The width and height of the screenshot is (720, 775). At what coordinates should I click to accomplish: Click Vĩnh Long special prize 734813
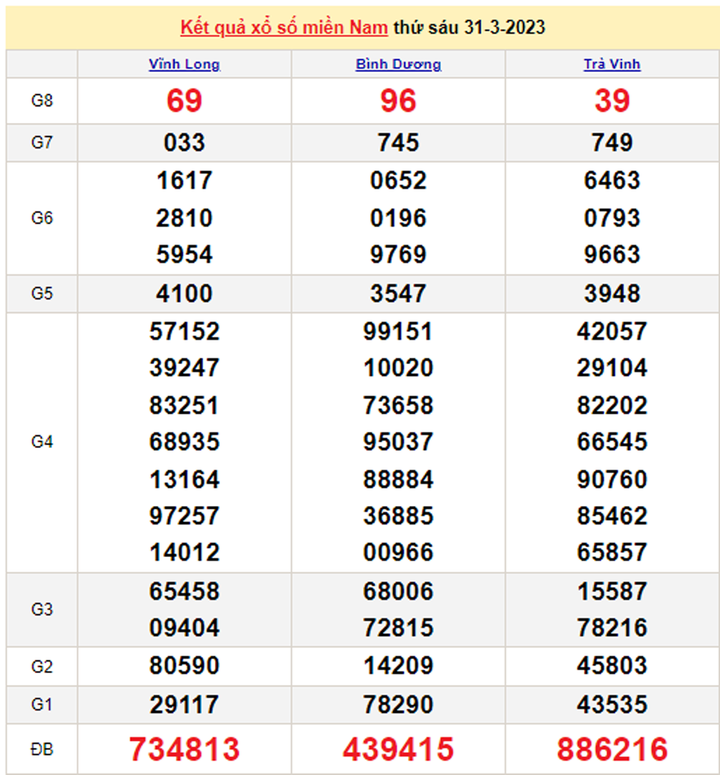coord(184,748)
